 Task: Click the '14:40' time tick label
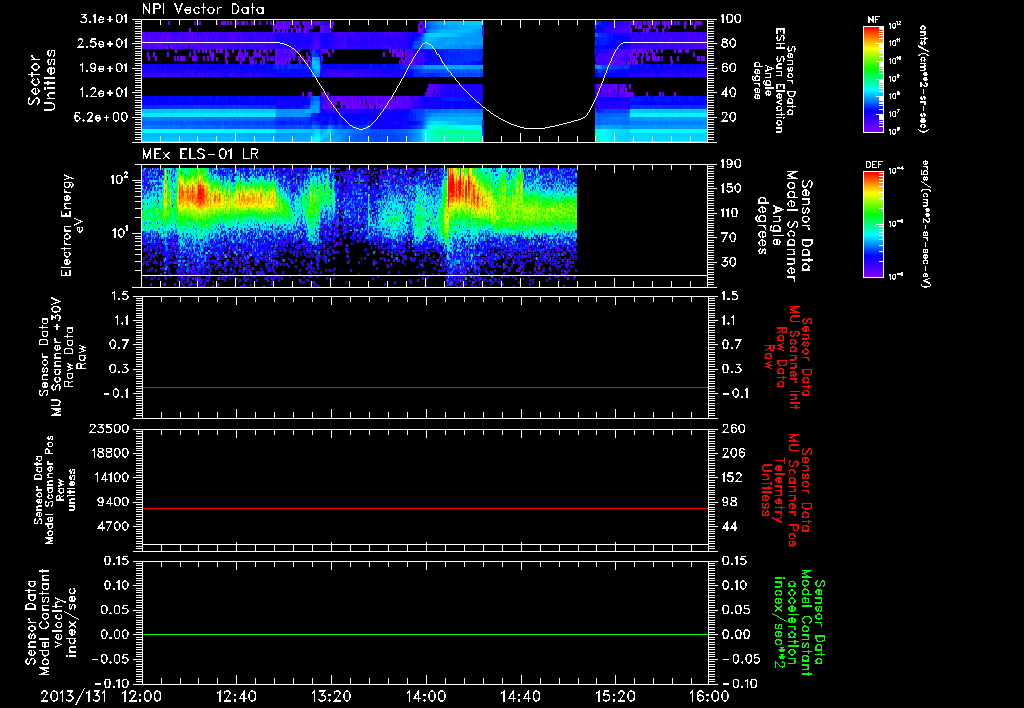pos(520,696)
